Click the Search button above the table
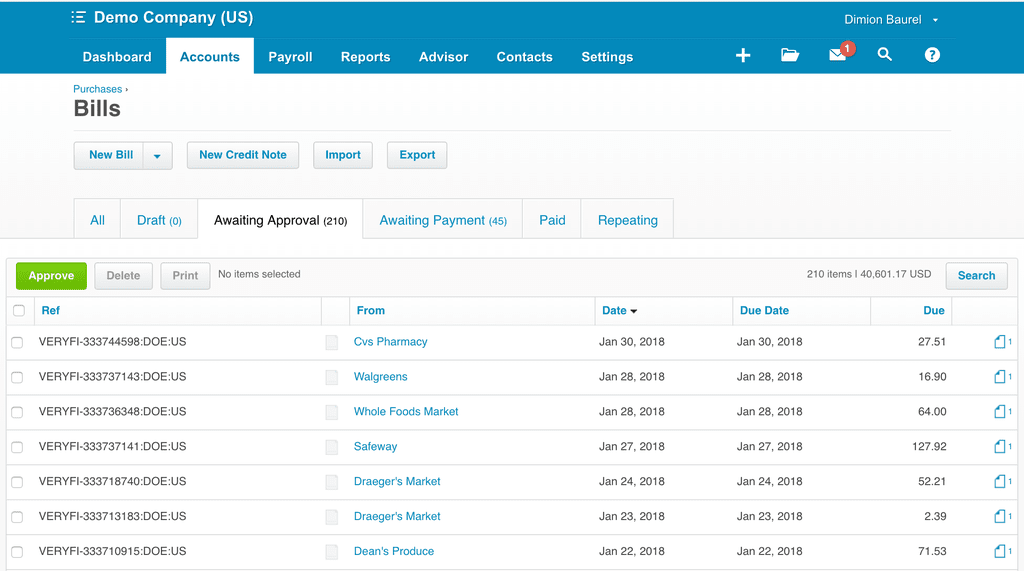Viewport: 1024px width, 571px height. [976, 276]
